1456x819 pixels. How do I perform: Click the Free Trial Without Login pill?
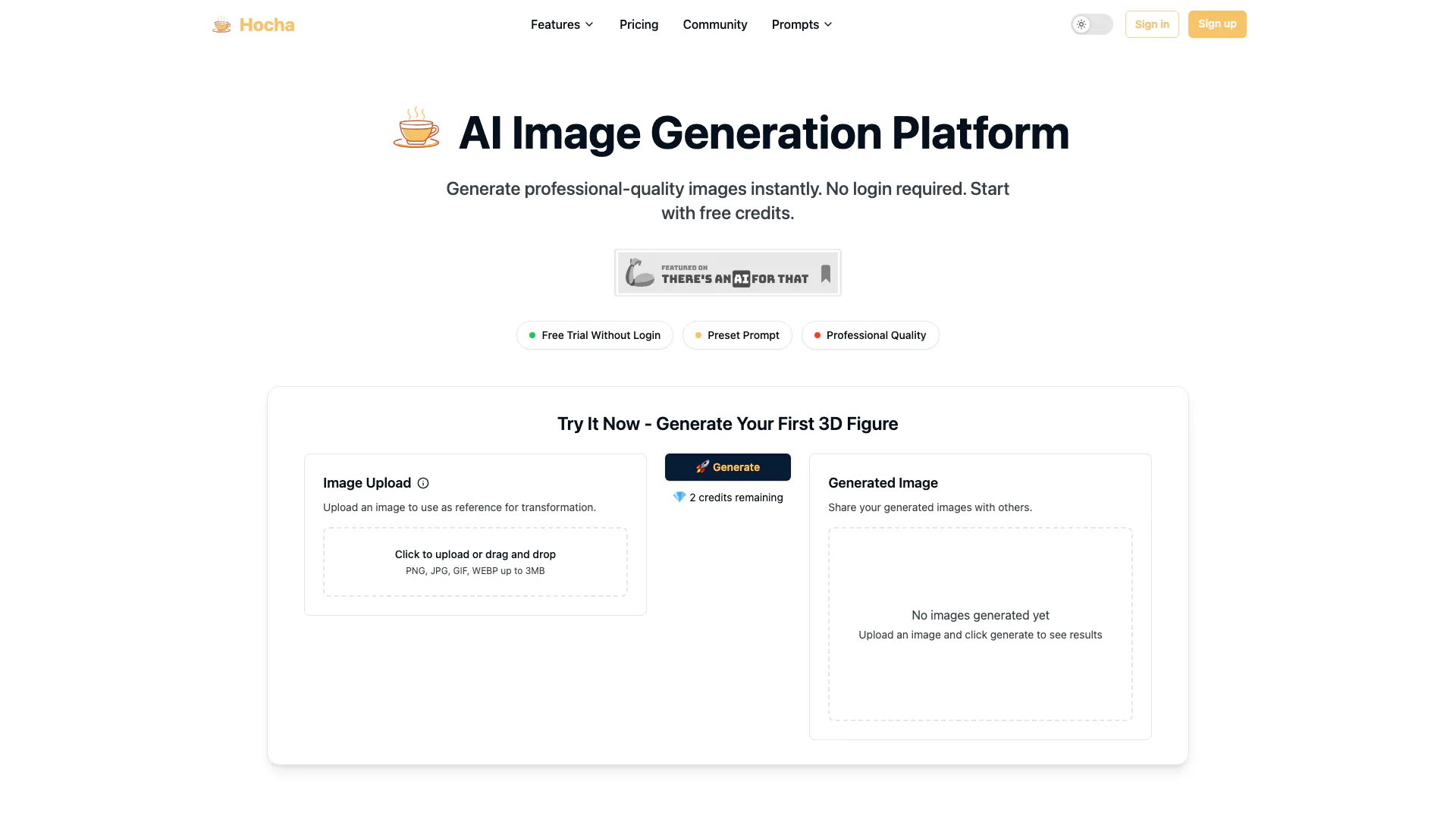coord(595,335)
